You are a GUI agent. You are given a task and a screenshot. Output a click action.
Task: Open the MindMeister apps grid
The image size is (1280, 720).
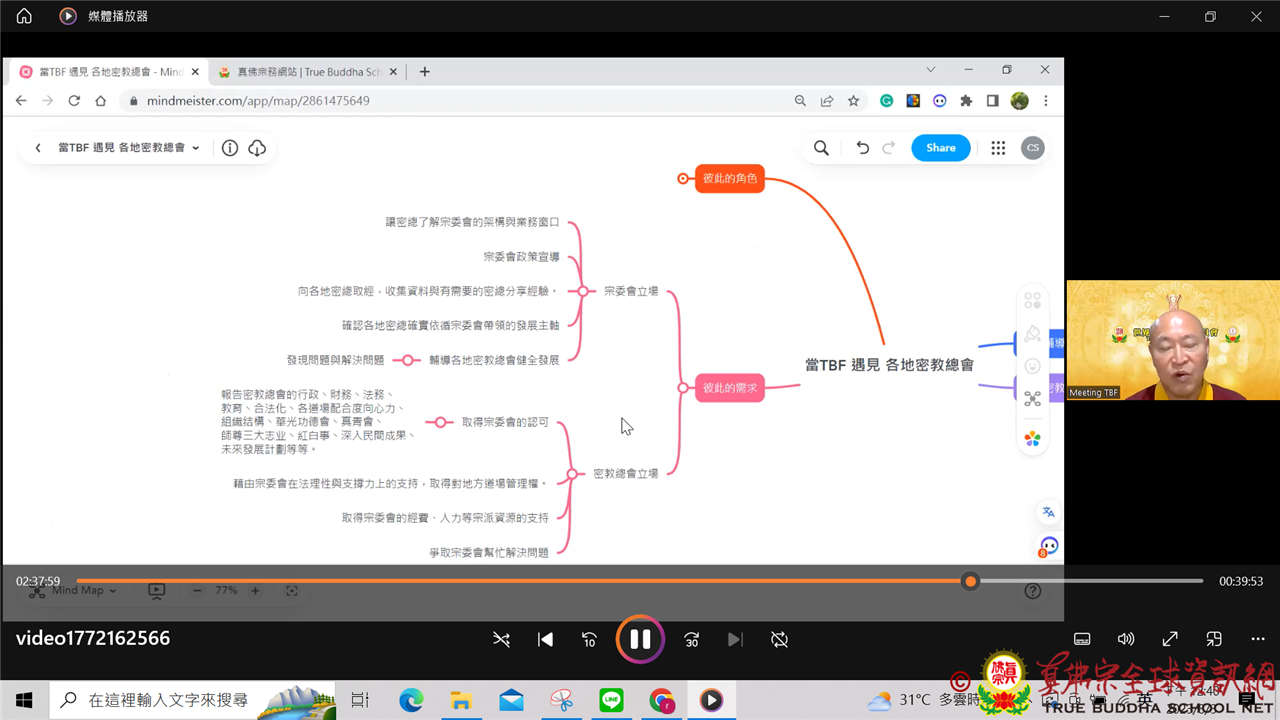pos(998,148)
